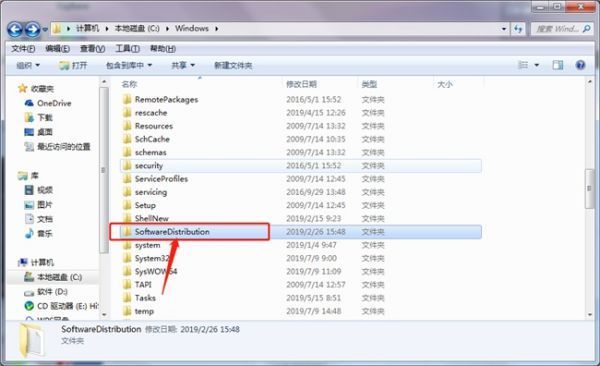Open the 帮助(H) menu

tap(163, 49)
